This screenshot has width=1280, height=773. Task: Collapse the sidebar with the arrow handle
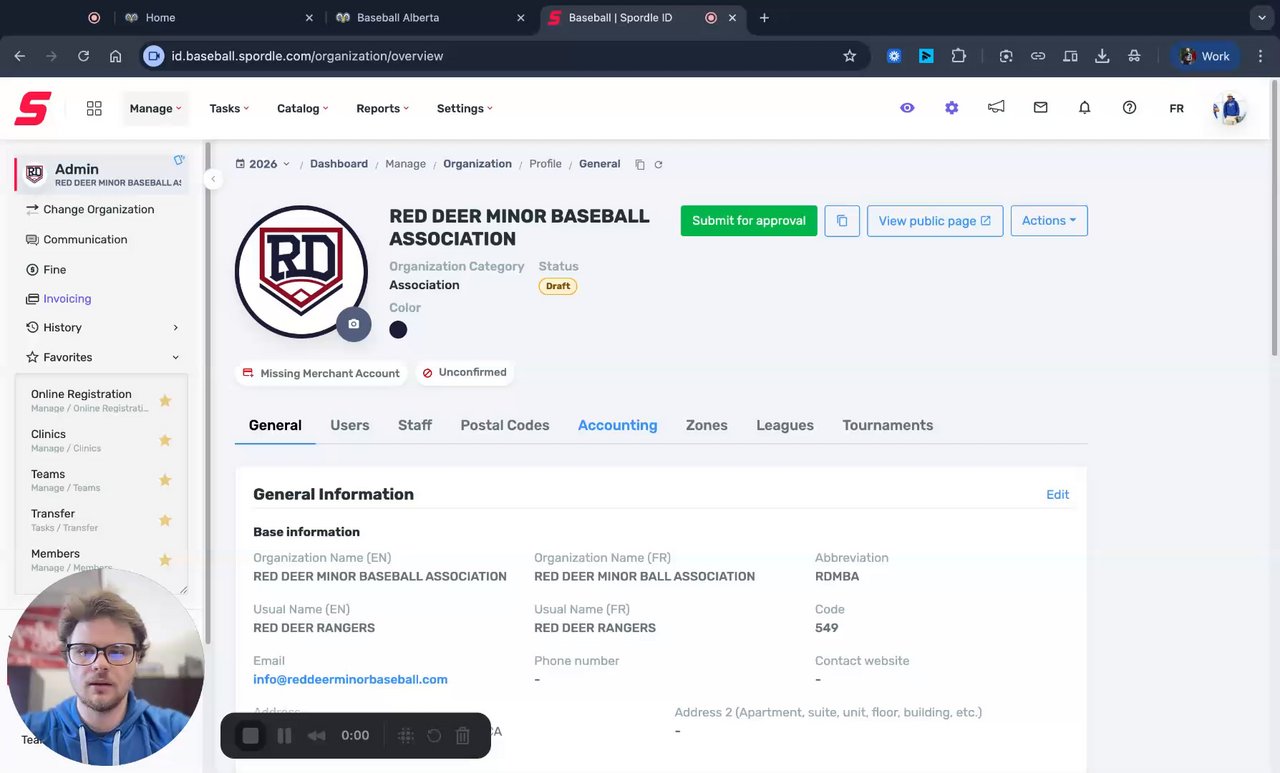click(212, 179)
